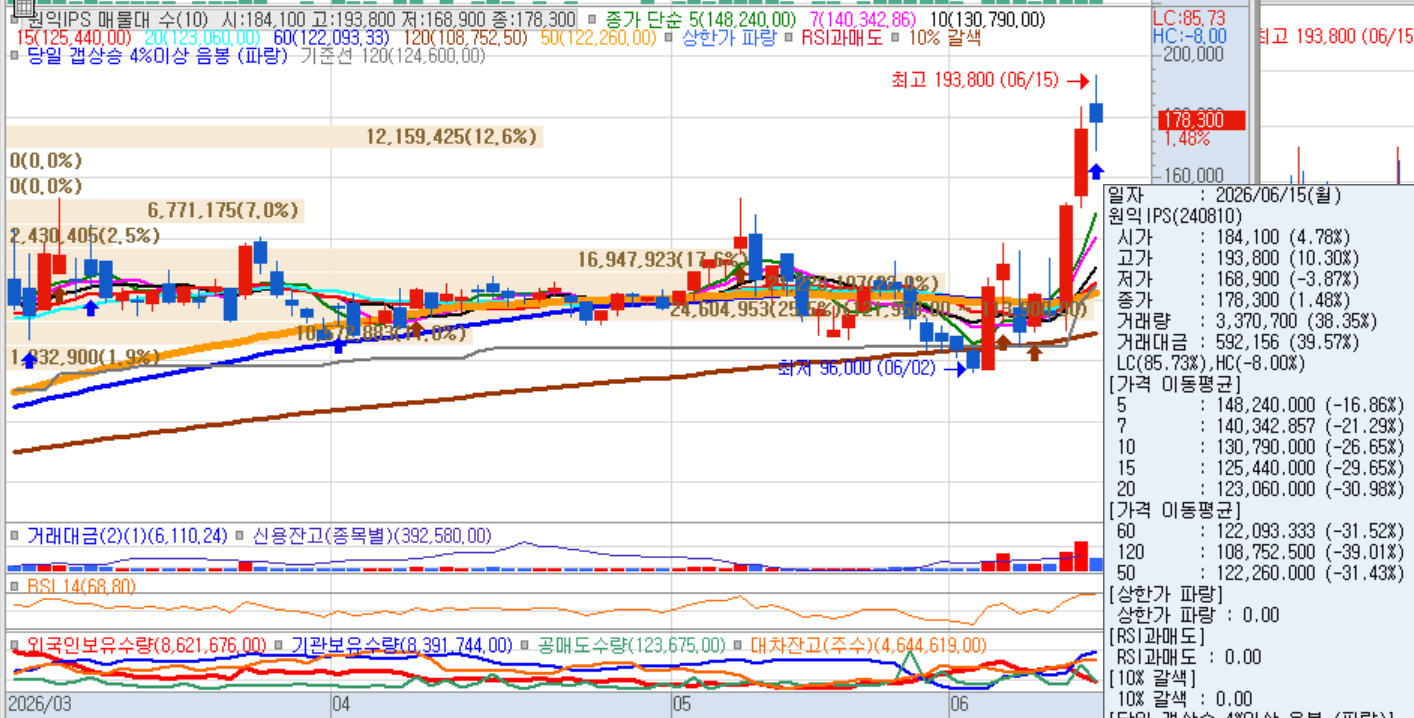The image size is (1414, 718).
Task: Click the 2026/03 date axis label
Action: pyautogui.click(x=40, y=704)
